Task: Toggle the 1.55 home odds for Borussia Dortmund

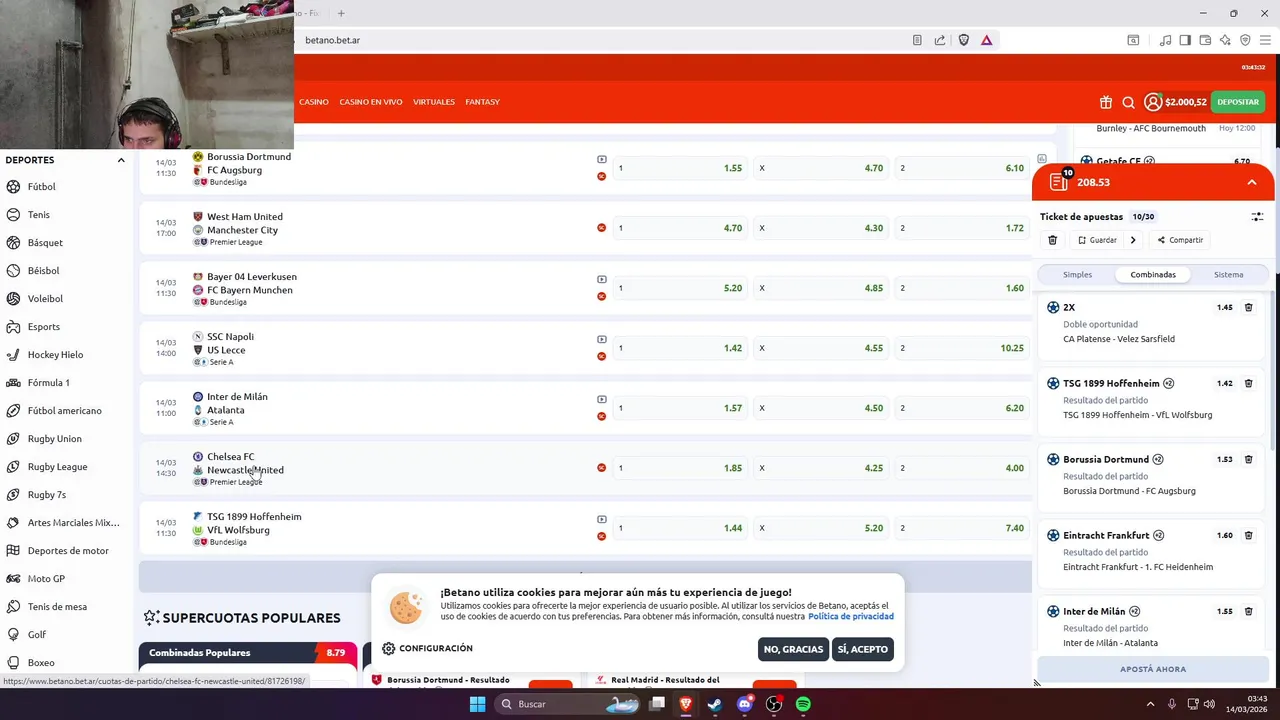Action: 679,168
